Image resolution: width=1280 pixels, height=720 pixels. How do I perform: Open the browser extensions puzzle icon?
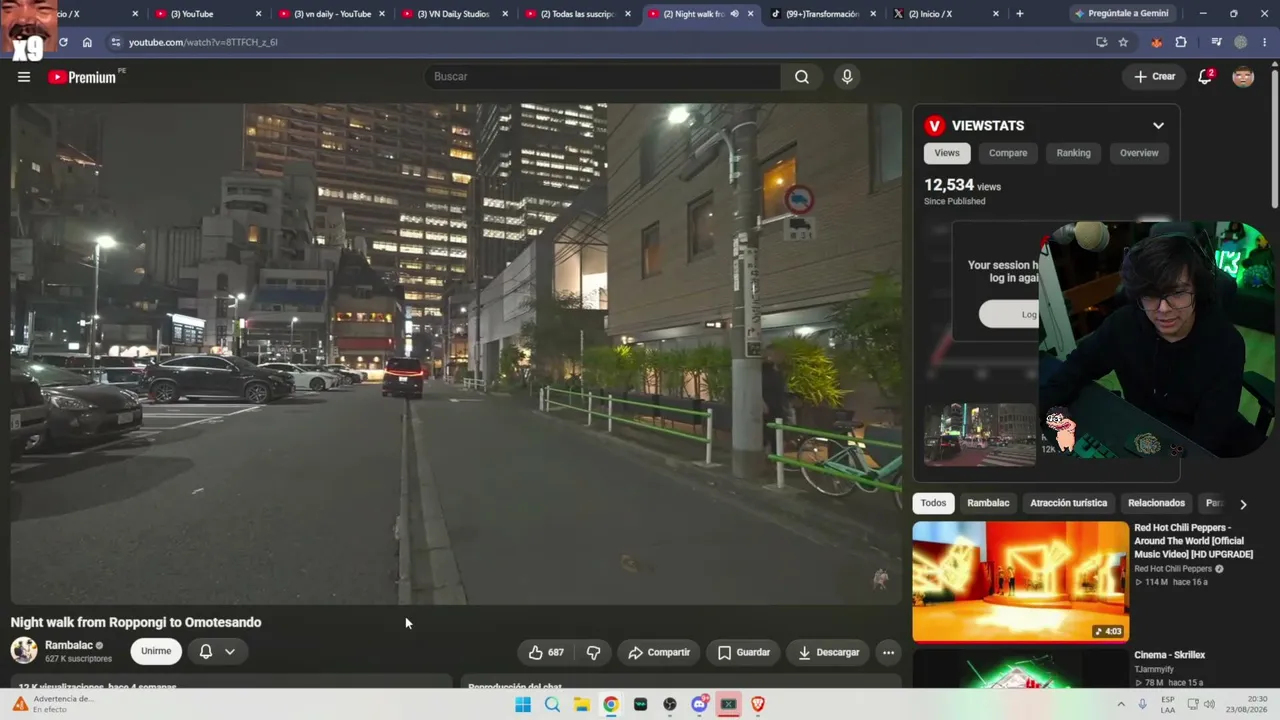[1181, 42]
